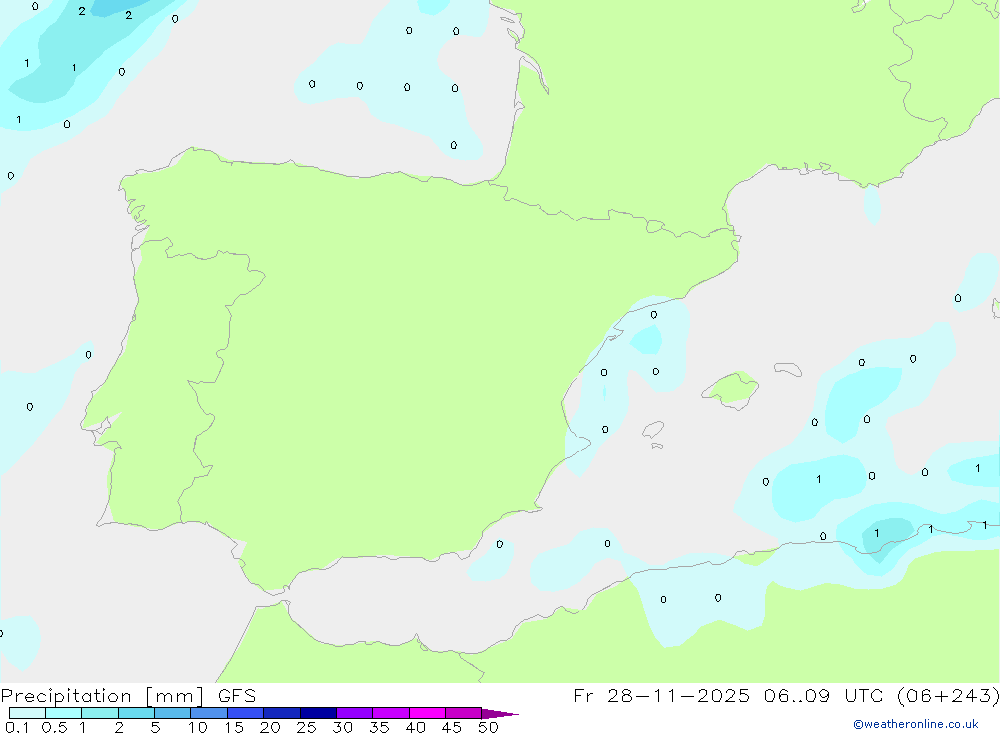This screenshot has height=733, width=1000.
Task: Click the '0.1' legend scale label
Action: tap(17, 727)
